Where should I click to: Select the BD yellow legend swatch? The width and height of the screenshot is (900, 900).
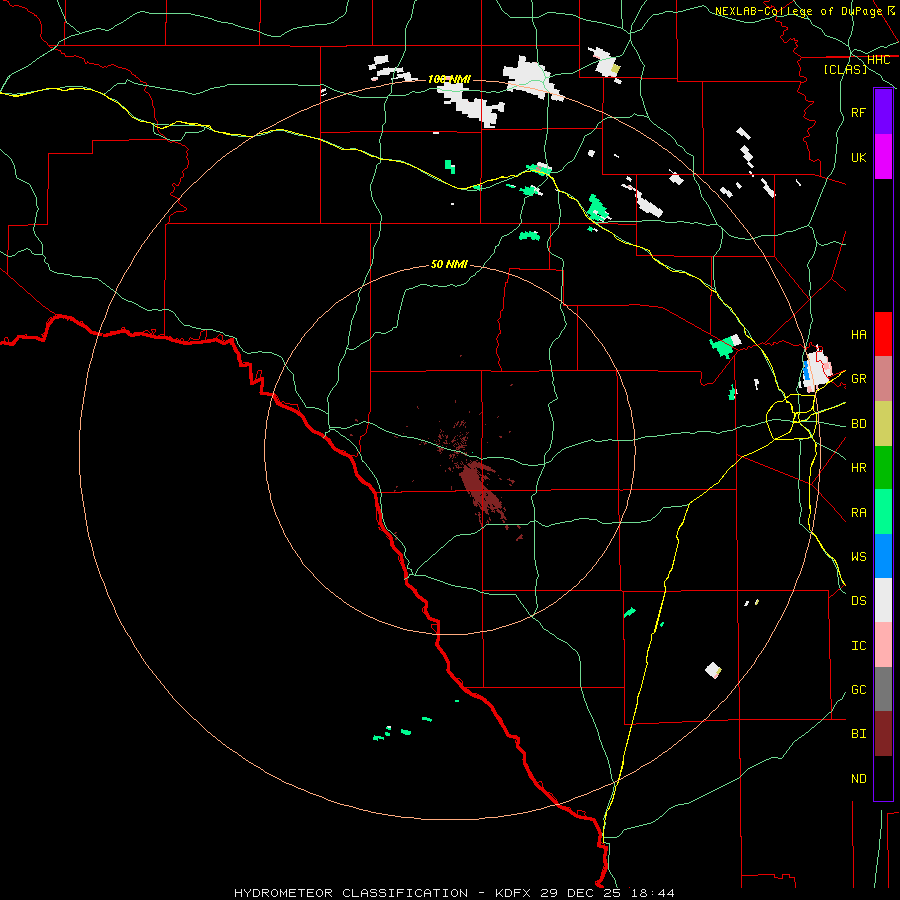[x=883, y=423]
